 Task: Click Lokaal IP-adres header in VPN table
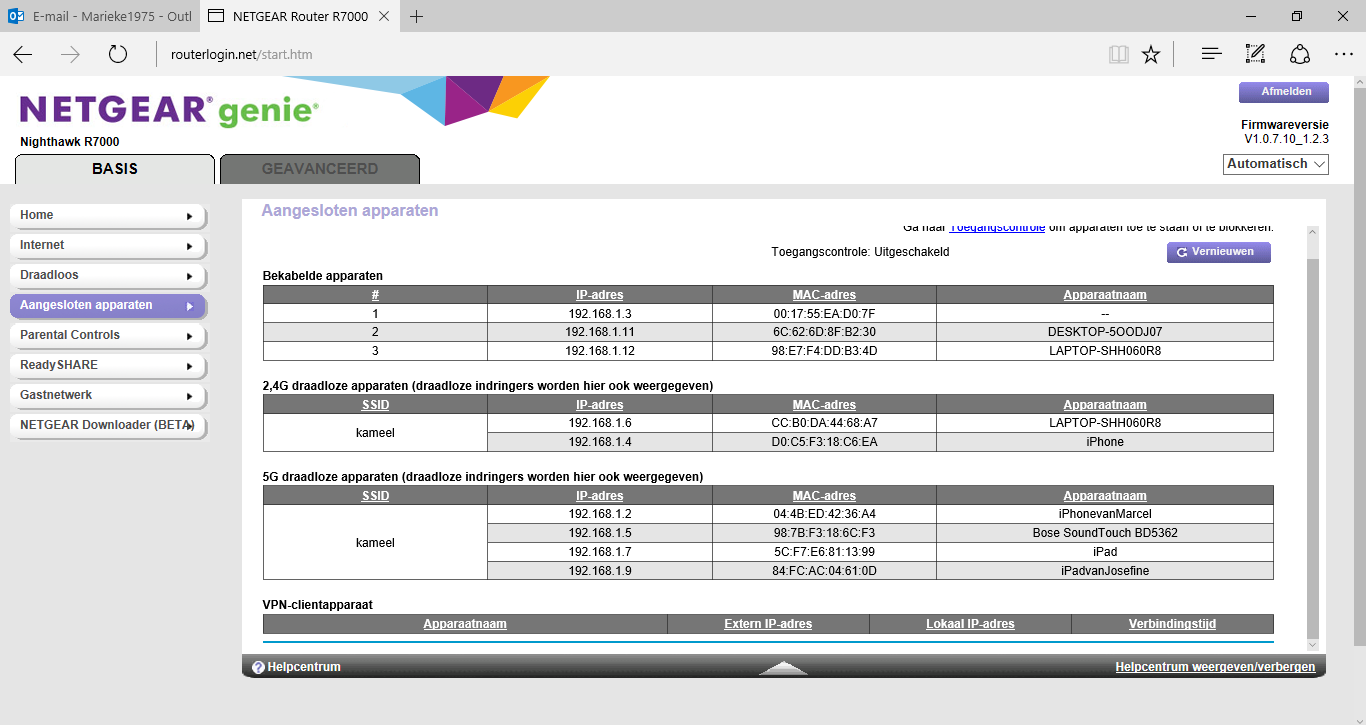pyautogui.click(x=970, y=624)
